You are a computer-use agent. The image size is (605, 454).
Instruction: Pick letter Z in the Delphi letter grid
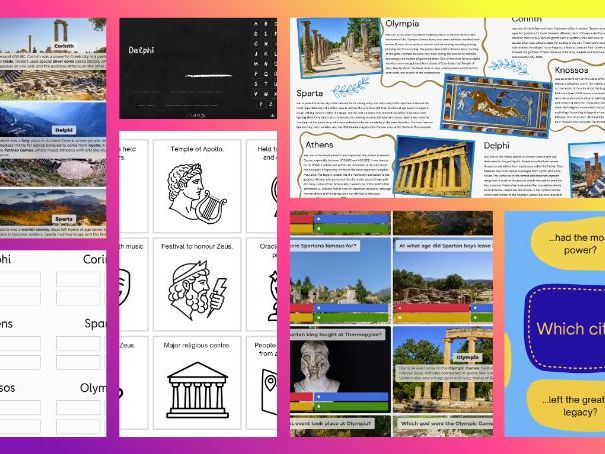(271, 104)
